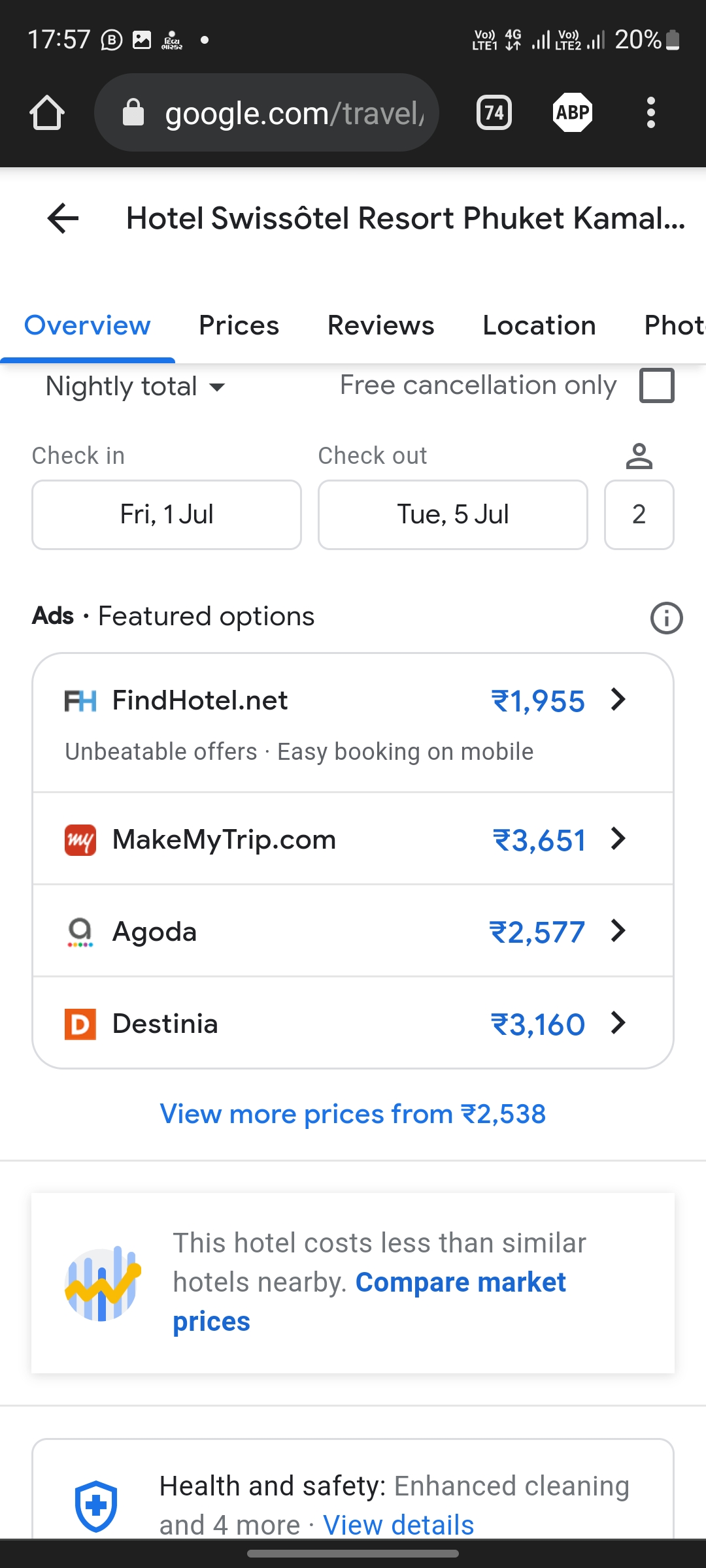Screen dimensions: 706x1568
Task: Open the tab switcher showing 74 tabs
Action: point(494,113)
